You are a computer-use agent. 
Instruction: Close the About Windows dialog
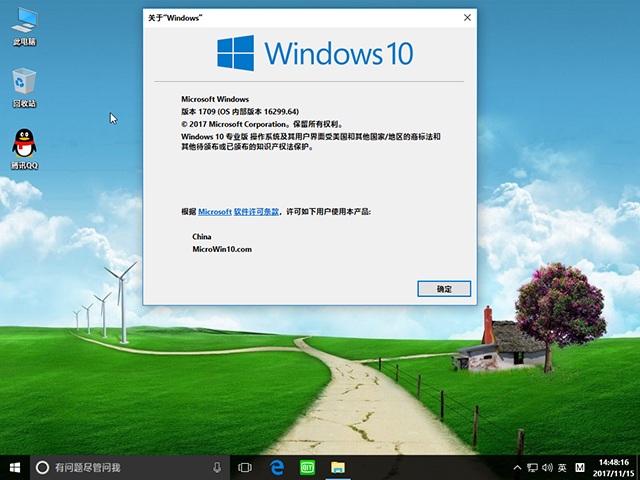point(467,18)
